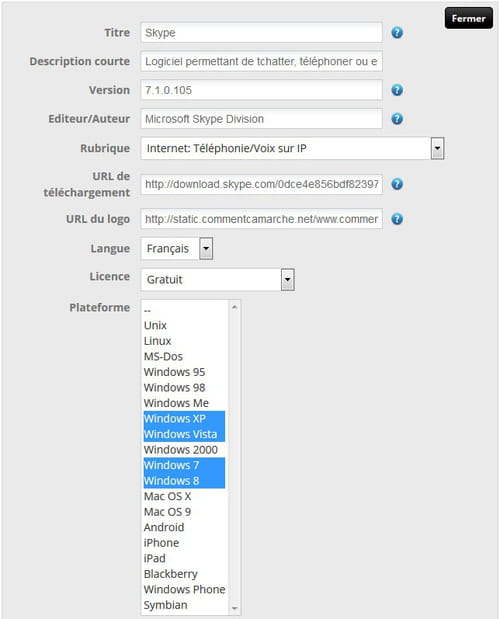500x619 pixels.
Task: Select Windows Phone platform option
Action: pos(184,589)
